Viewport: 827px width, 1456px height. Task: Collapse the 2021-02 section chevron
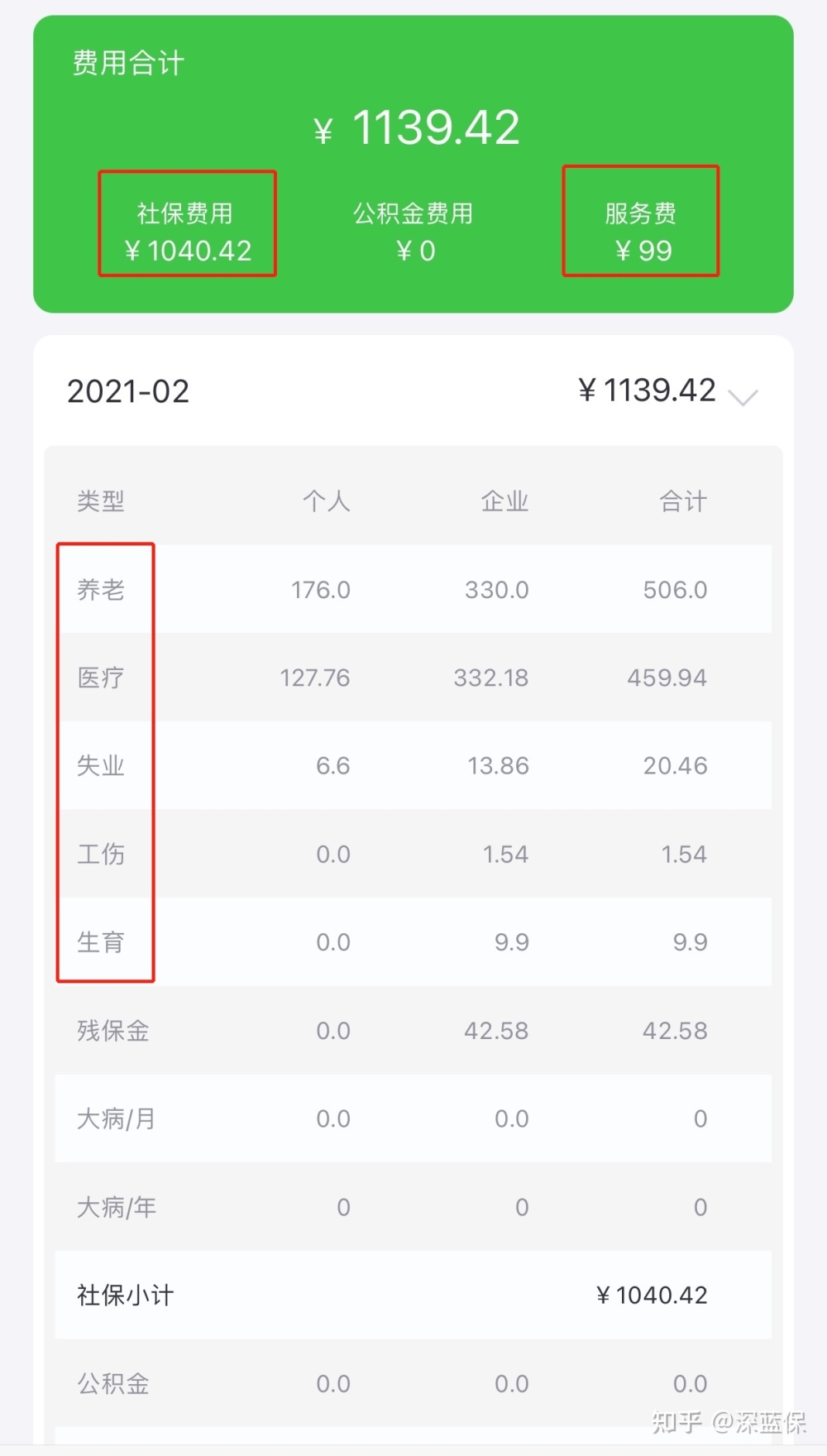743,397
